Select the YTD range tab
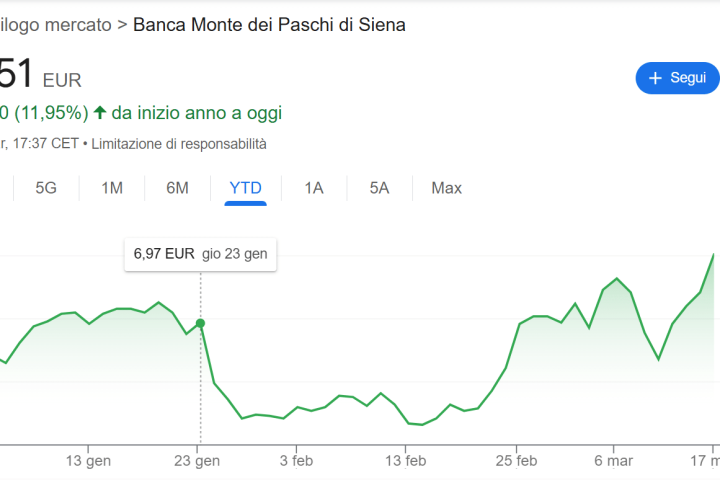This screenshot has height=480, width=720. click(x=245, y=187)
